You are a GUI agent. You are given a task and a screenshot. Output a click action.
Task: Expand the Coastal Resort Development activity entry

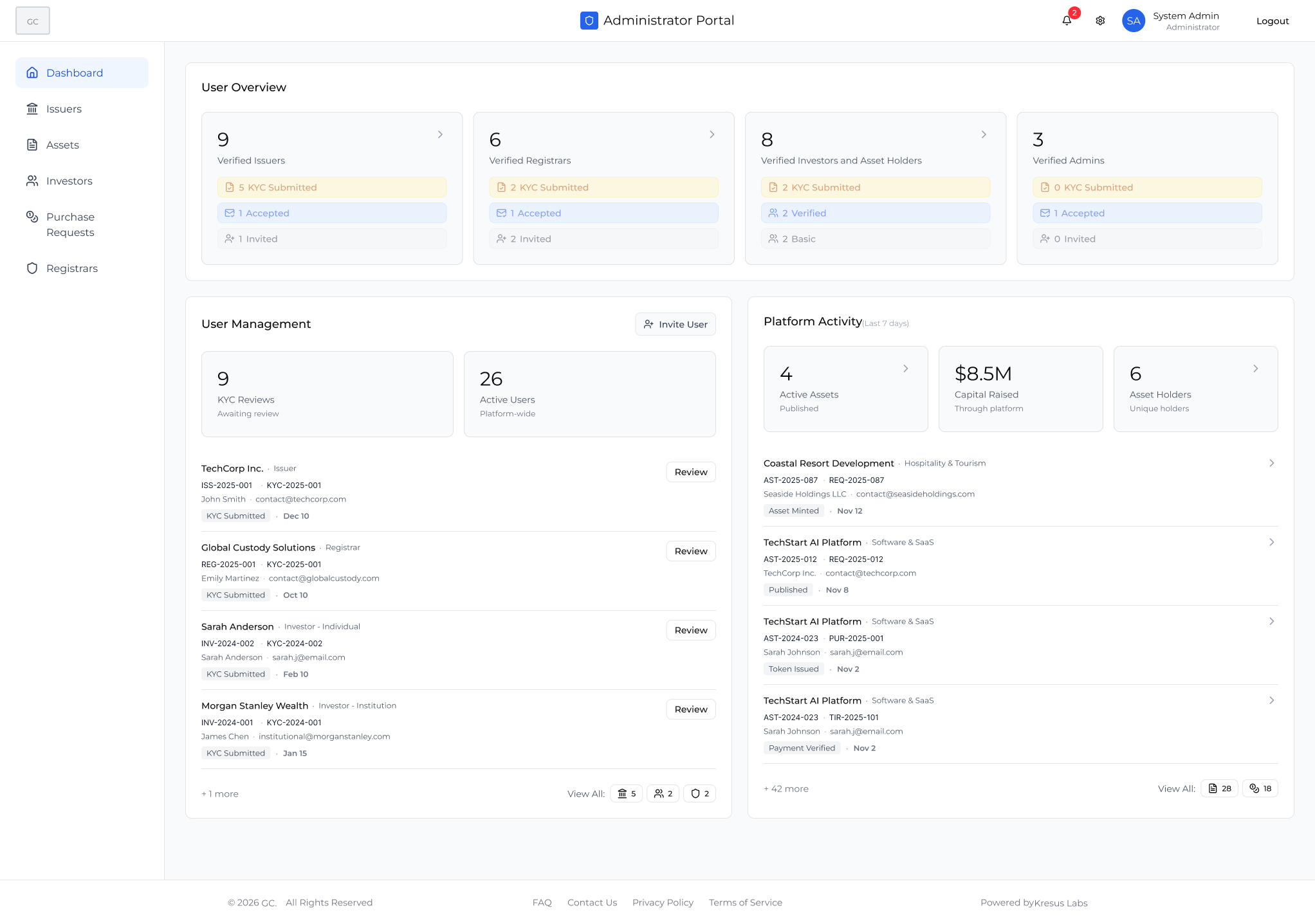click(1271, 463)
